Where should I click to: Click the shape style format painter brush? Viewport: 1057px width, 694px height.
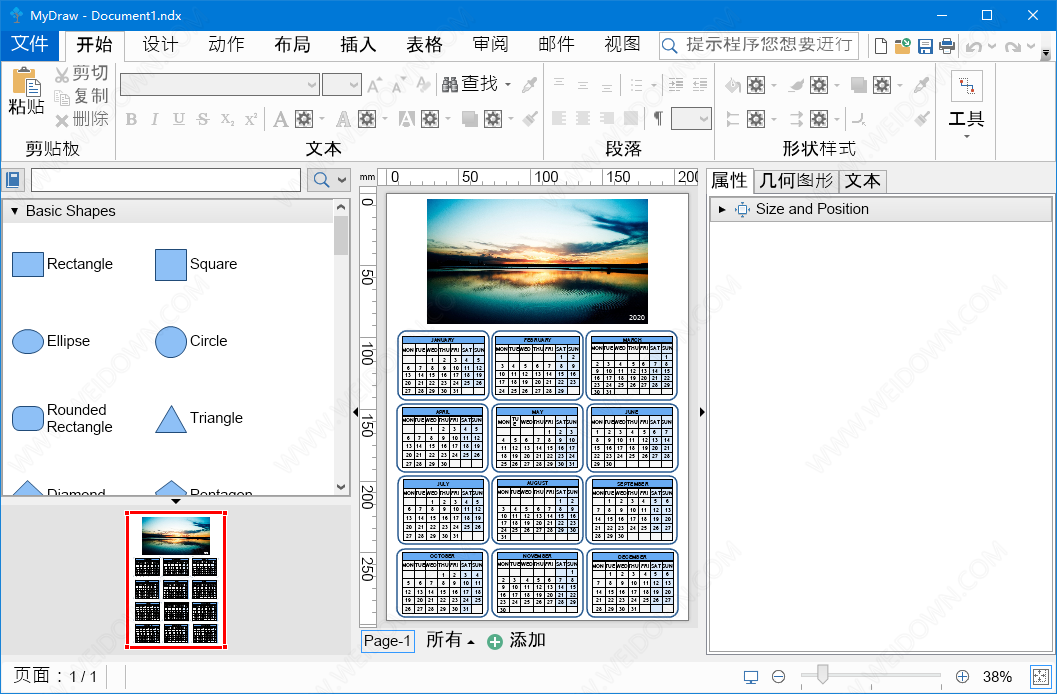922,119
